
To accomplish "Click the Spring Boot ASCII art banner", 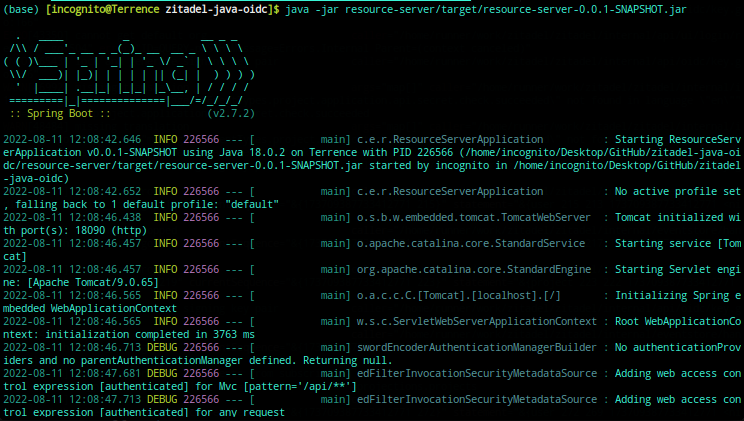I will (118, 73).
